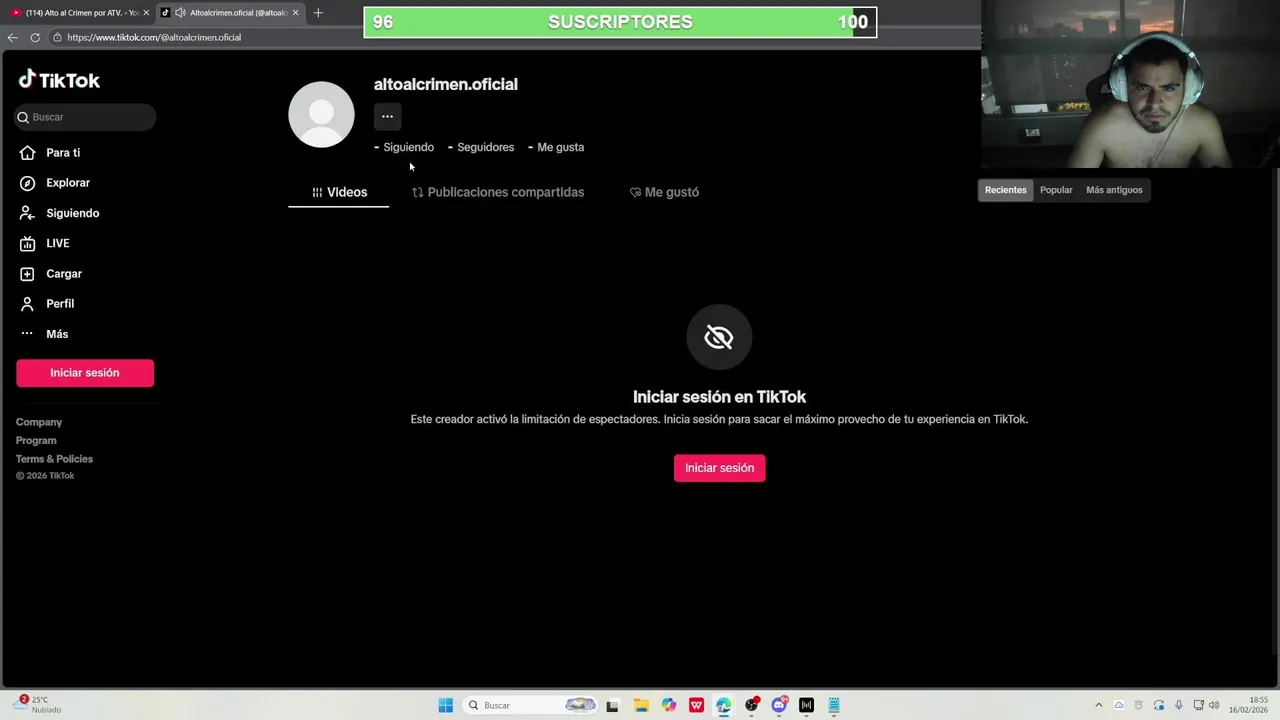Launch Copilot from taskbar
1280x720 pixels.
[669, 705]
